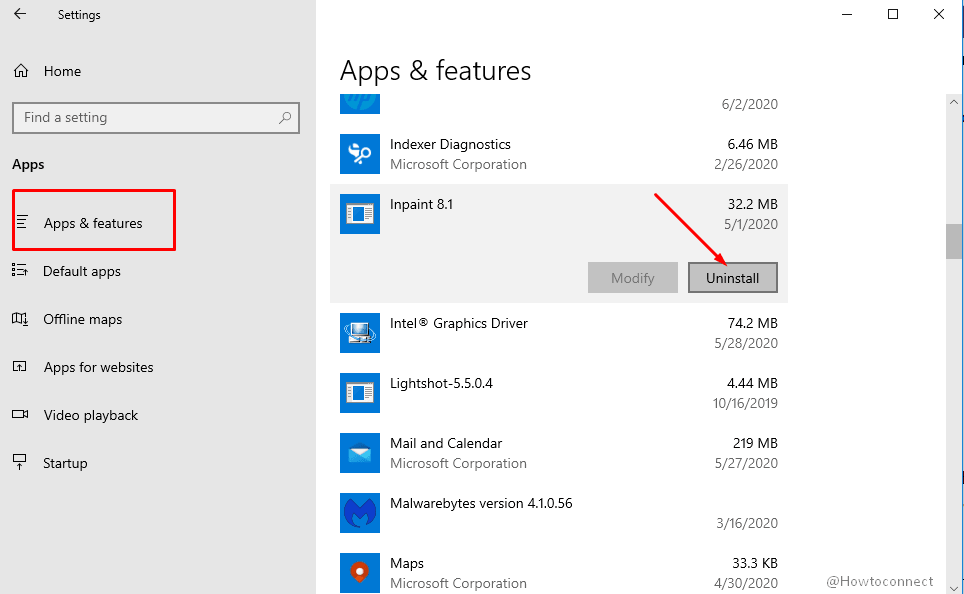Screen dimensions: 964x594
Task: Click the 74.2 MB size text
Action: pos(753,323)
